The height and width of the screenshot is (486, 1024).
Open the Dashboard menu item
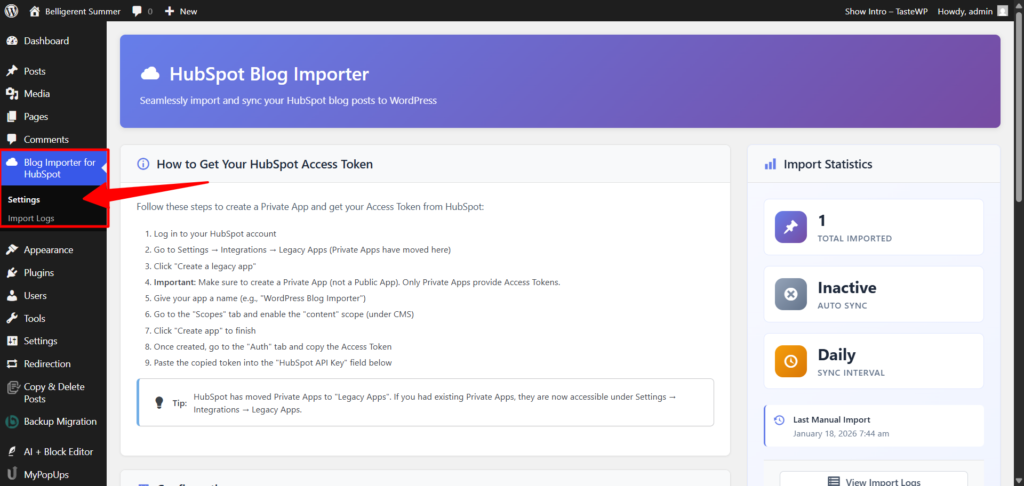46,41
